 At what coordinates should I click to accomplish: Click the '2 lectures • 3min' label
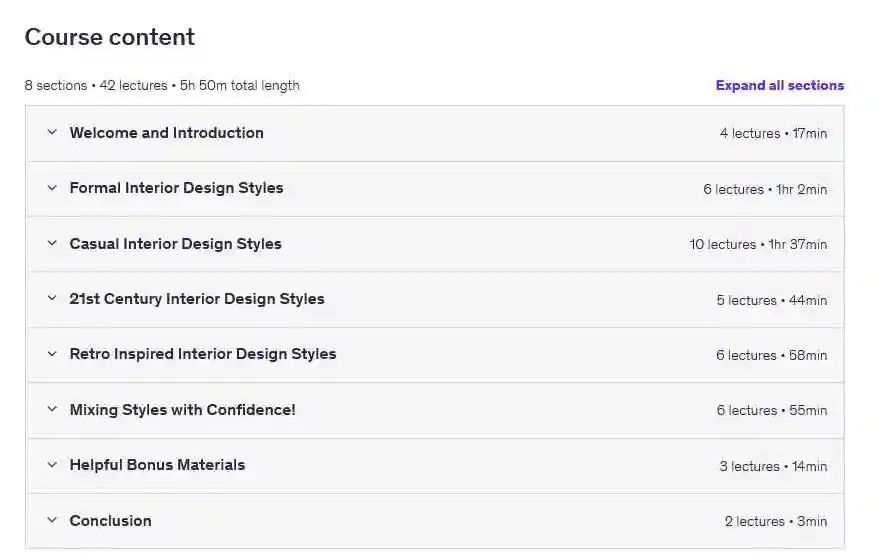tap(776, 522)
